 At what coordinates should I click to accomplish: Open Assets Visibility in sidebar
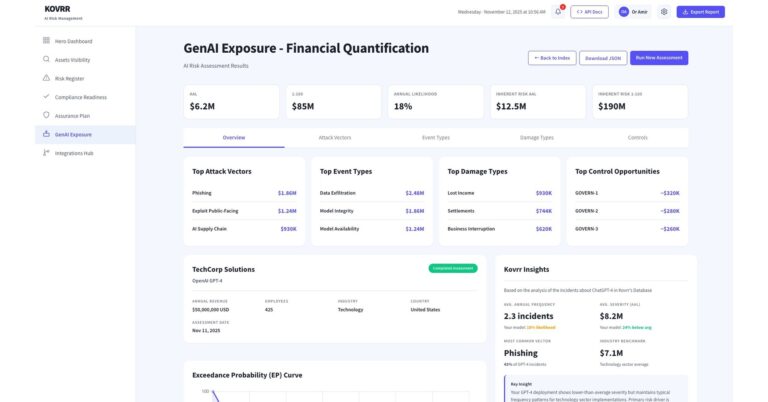coord(85,60)
